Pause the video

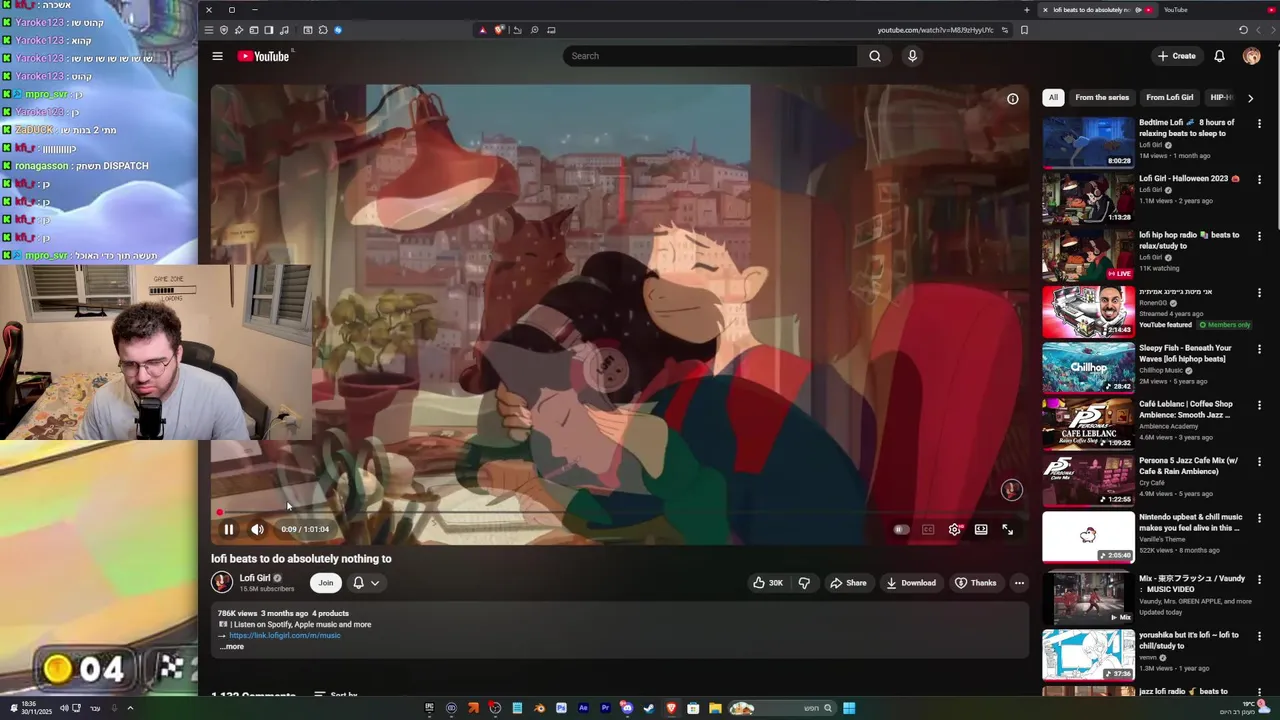tap(228, 530)
